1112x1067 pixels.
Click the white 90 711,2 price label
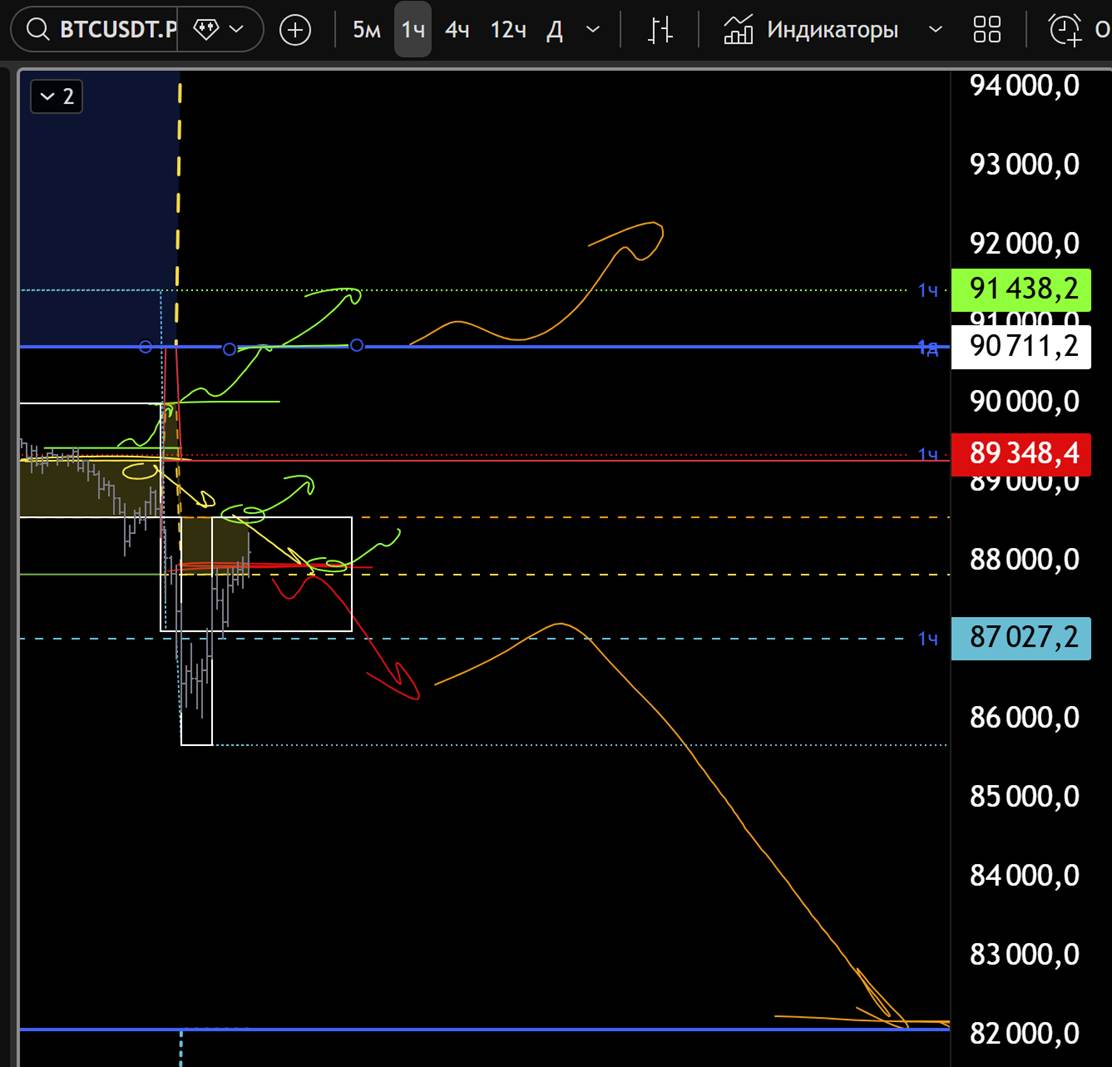click(1020, 348)
